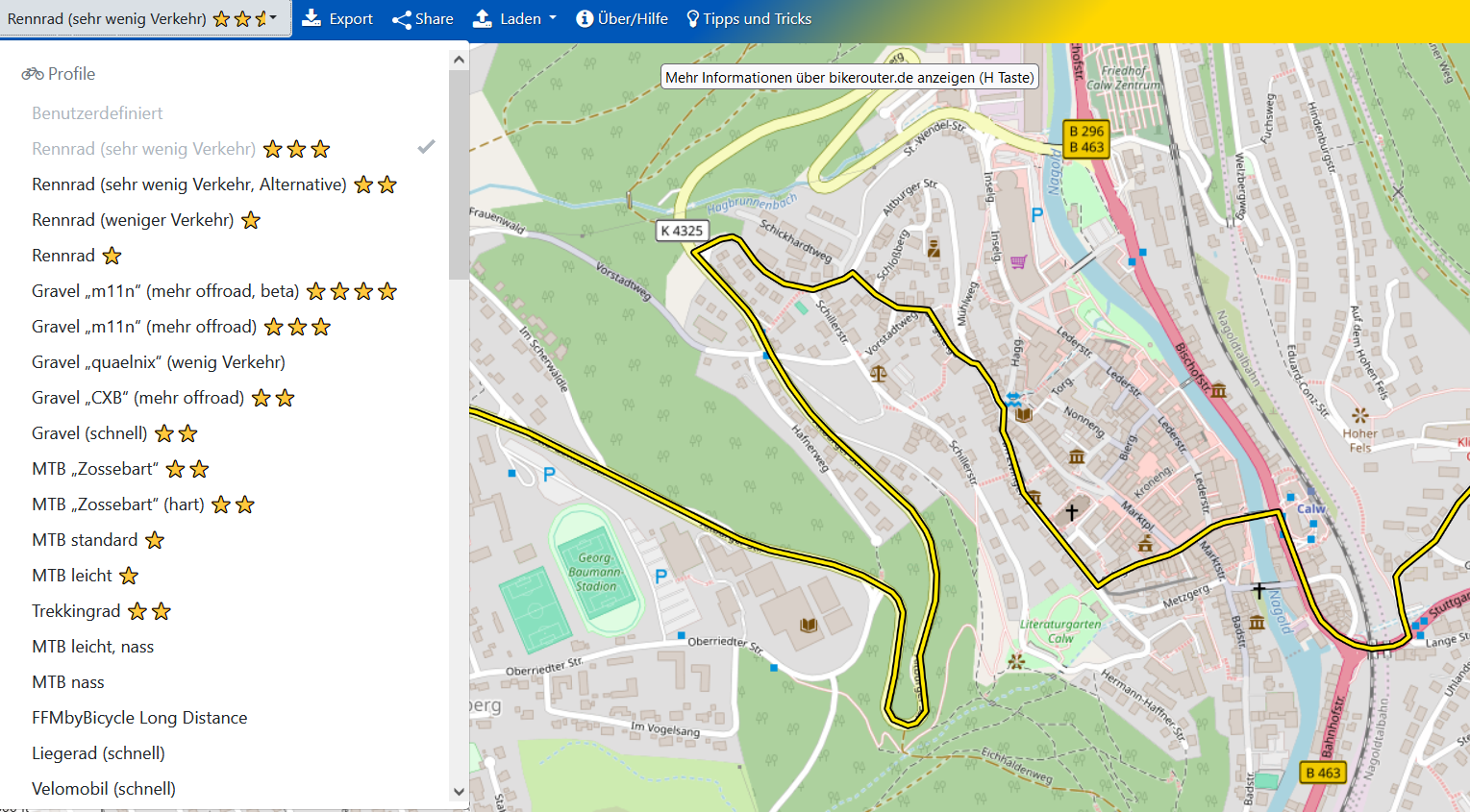Image resolution: width=1470 pixels, height=812 pixels.
Task: Click the parking icon near Inselg.
Action: (x=1036, y=215)
